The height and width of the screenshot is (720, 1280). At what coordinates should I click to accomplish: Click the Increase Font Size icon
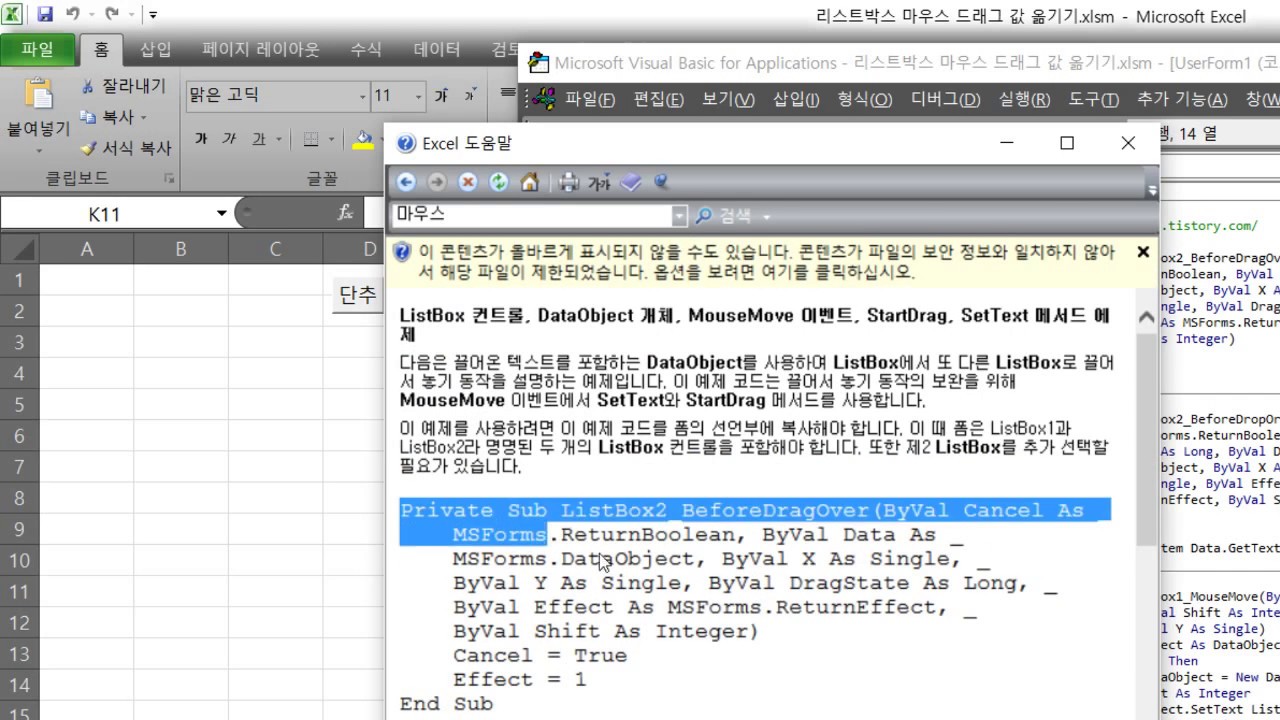click(441, 97)
